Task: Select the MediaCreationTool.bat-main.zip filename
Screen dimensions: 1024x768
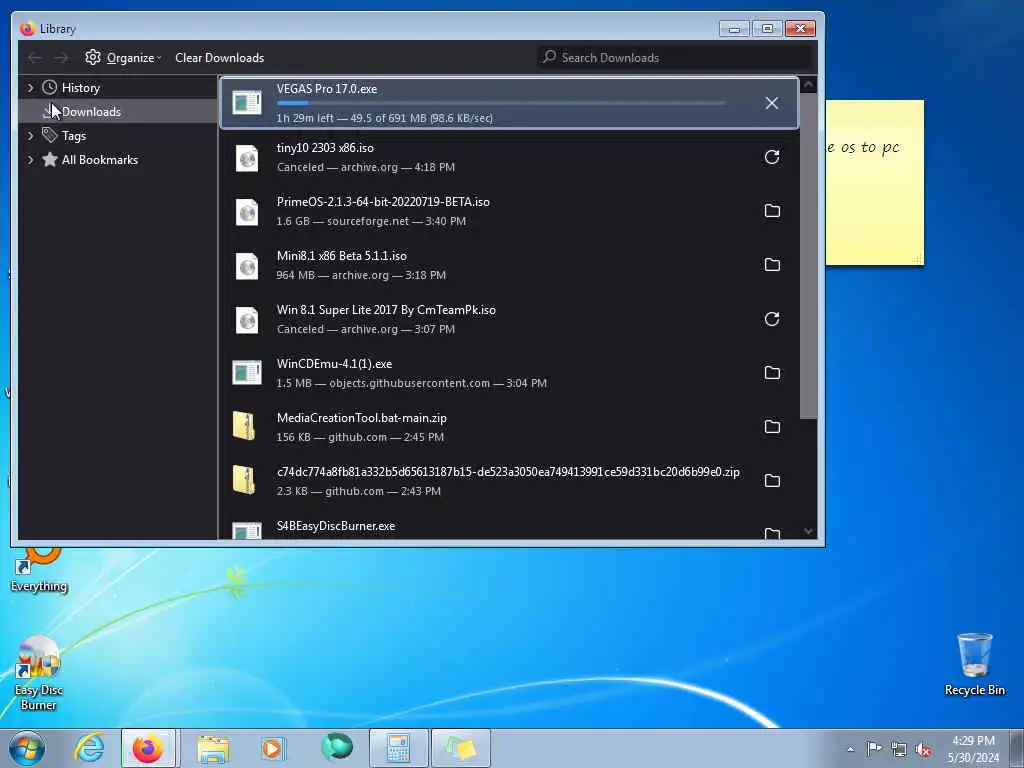Action: point(362,418)
